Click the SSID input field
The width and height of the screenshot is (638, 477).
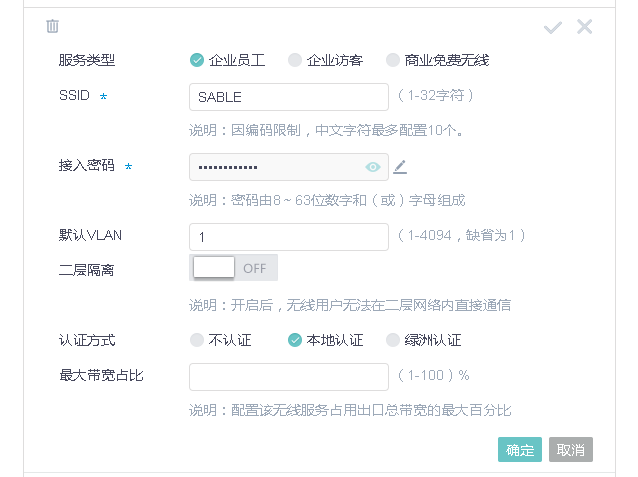288,97
